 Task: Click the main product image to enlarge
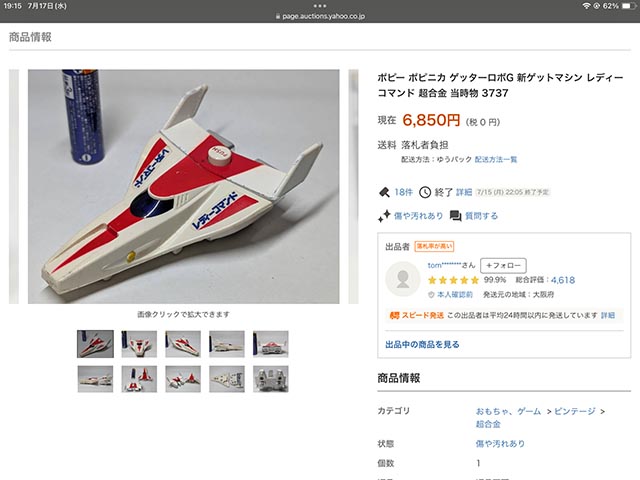tap(183, 187)
